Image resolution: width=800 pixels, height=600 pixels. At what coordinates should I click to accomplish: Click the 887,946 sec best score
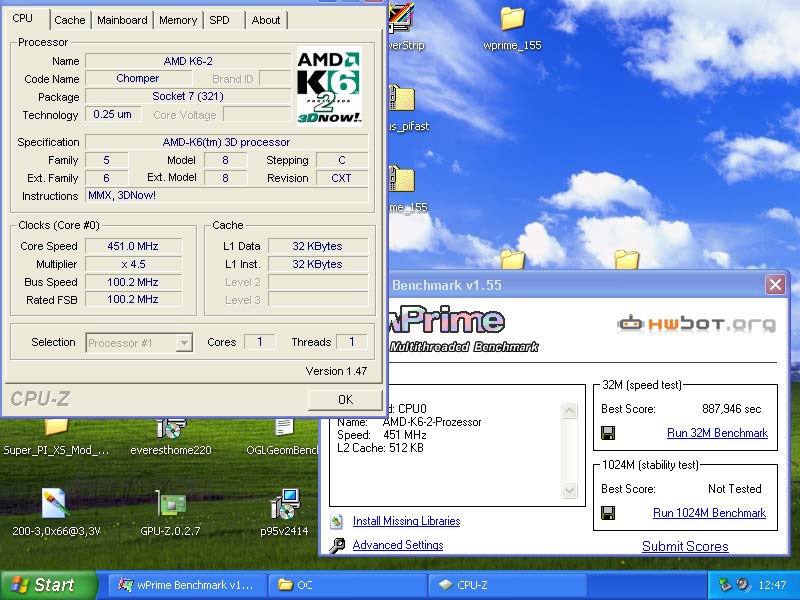731,409
